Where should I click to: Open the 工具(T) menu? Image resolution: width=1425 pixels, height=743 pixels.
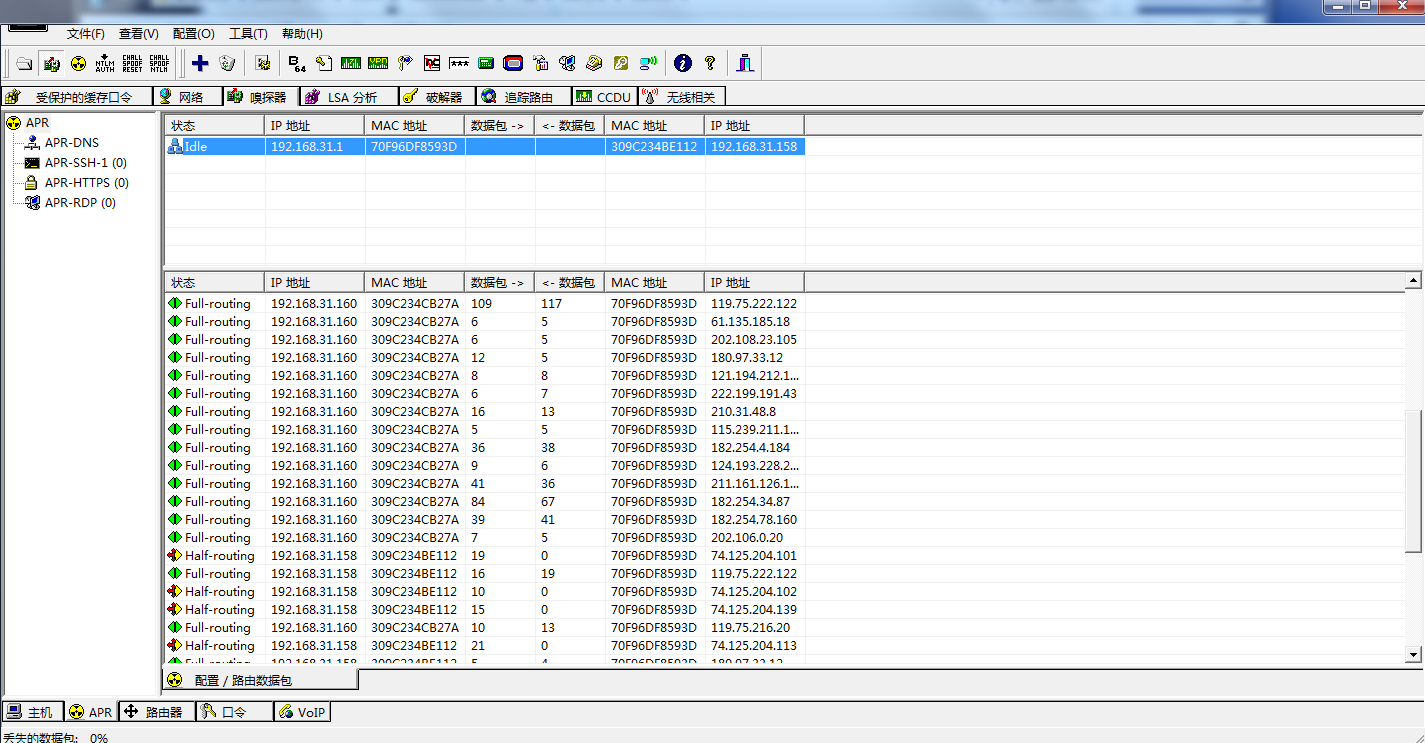(248, 33)
